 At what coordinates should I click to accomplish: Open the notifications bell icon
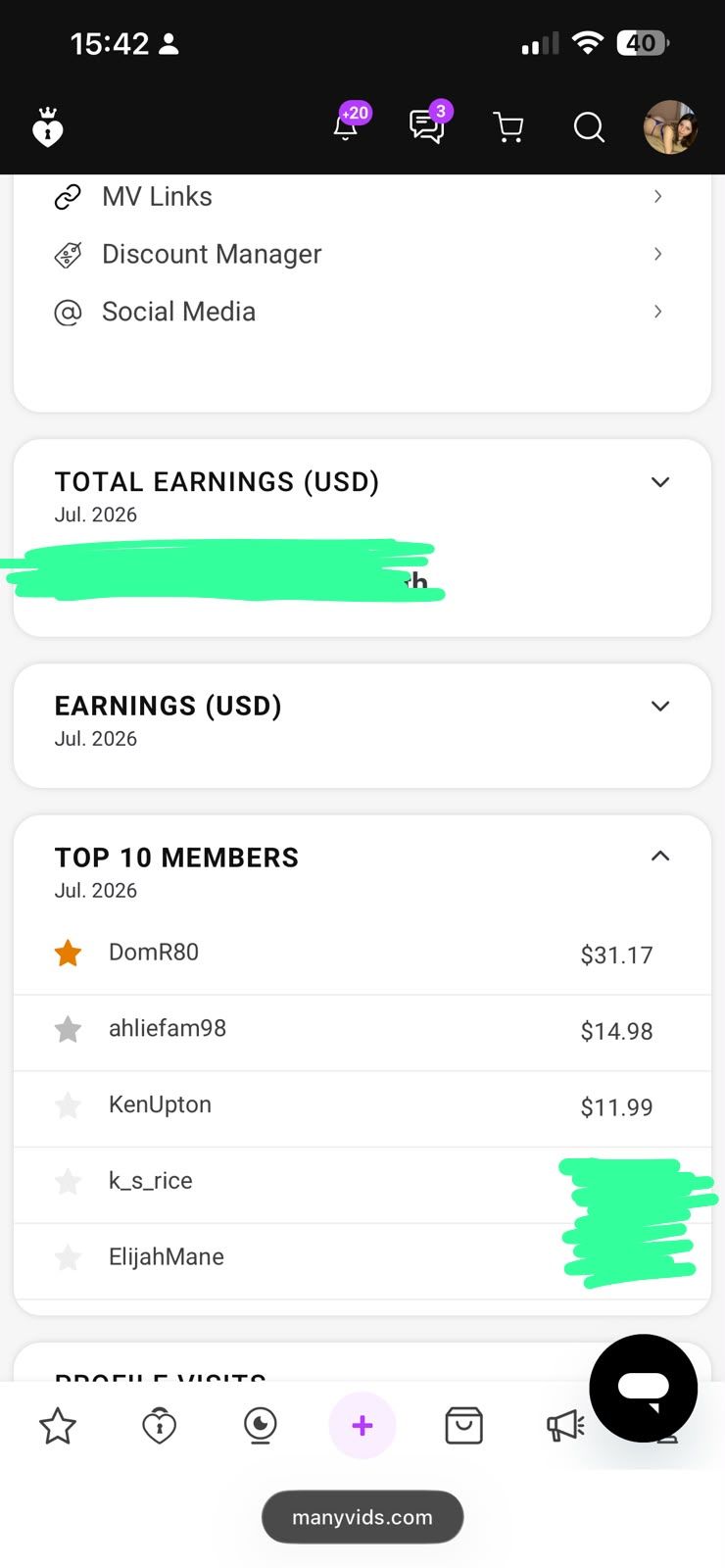[x=346, y=127]
